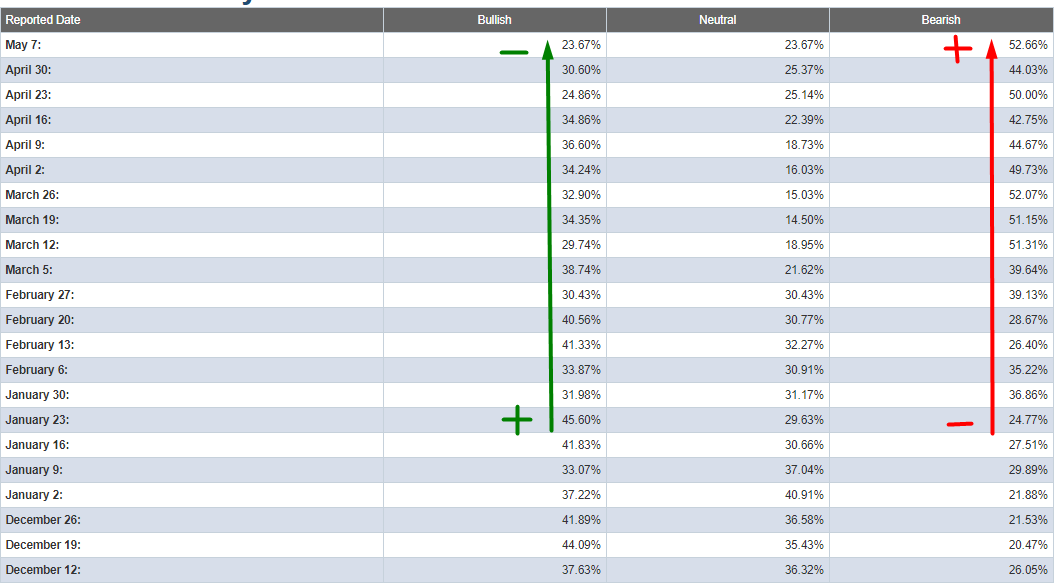This screenshot has width=1058, height=586.
Task: Click the February 27 row label
Action: [x=40, y=295]
